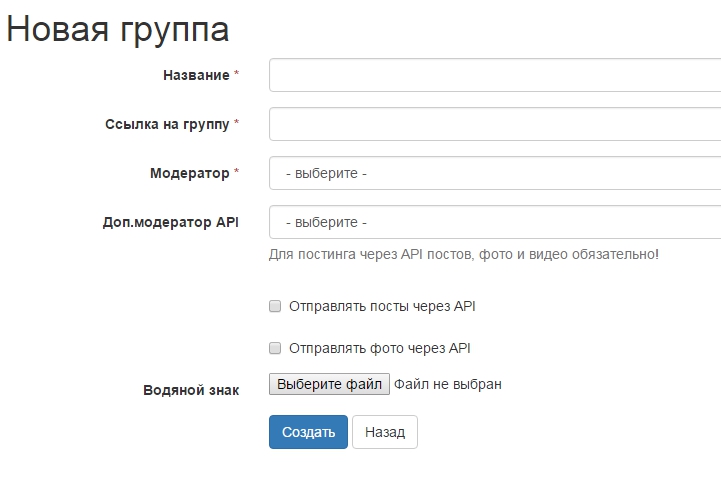Click the Водяной знак label
The width and height of the screenshot is (721, 484).
191,390
